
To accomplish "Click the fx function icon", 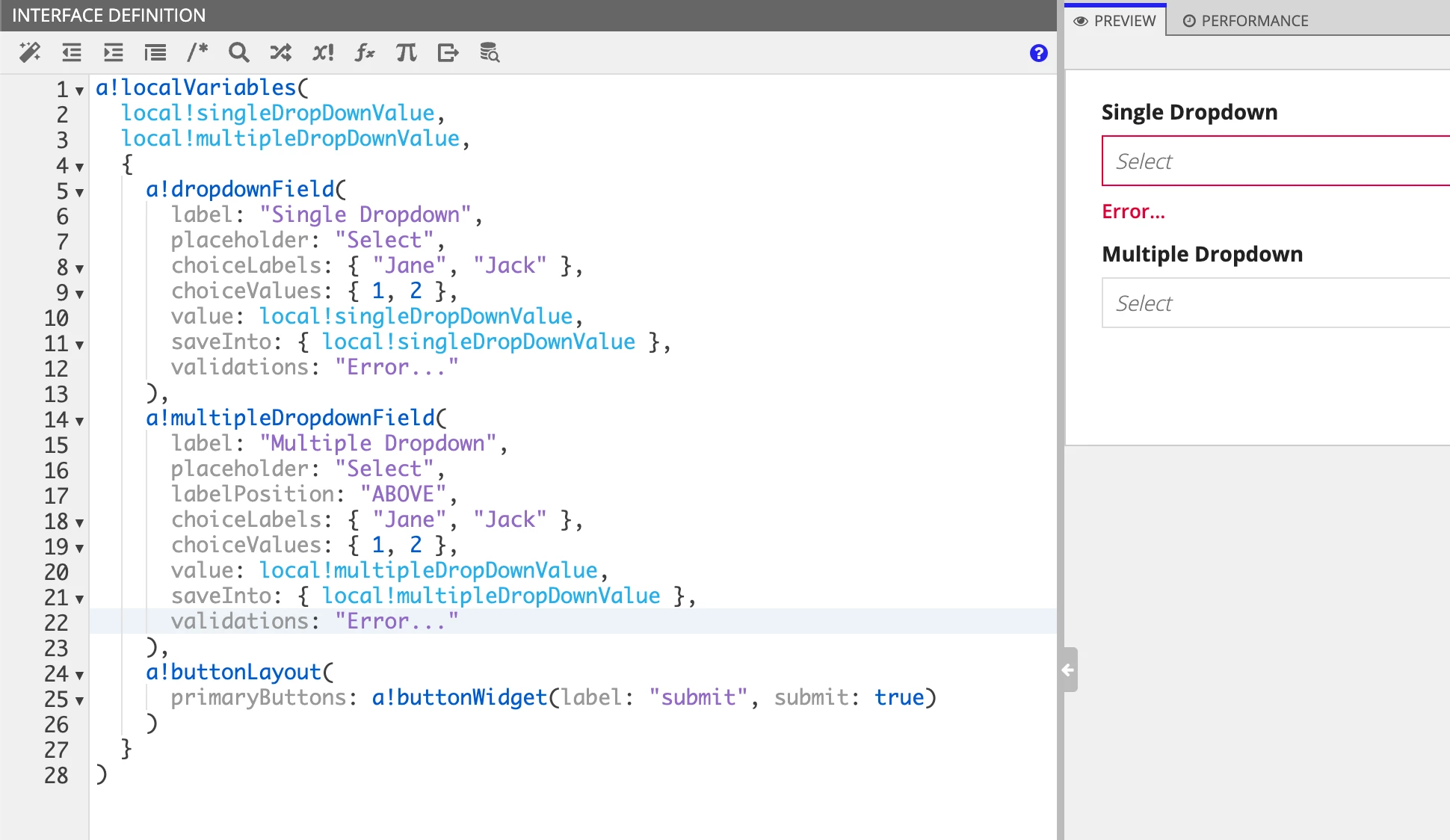I will coord(365,52).
